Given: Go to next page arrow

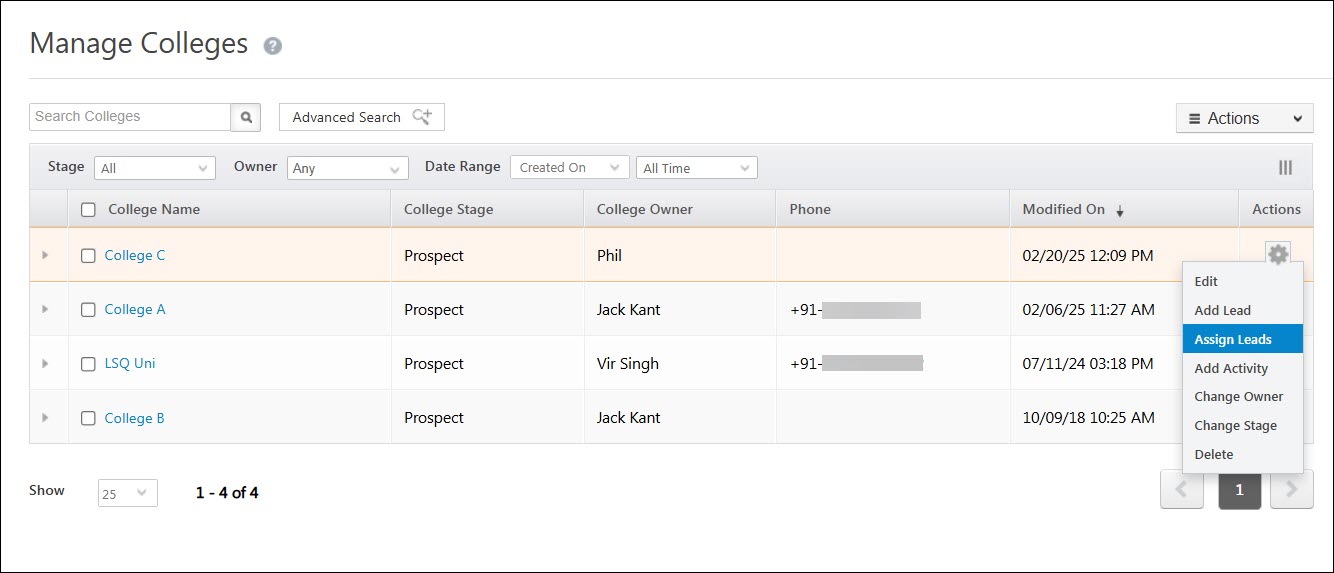Looking at the screenshot, I should tap(1291, 489).
